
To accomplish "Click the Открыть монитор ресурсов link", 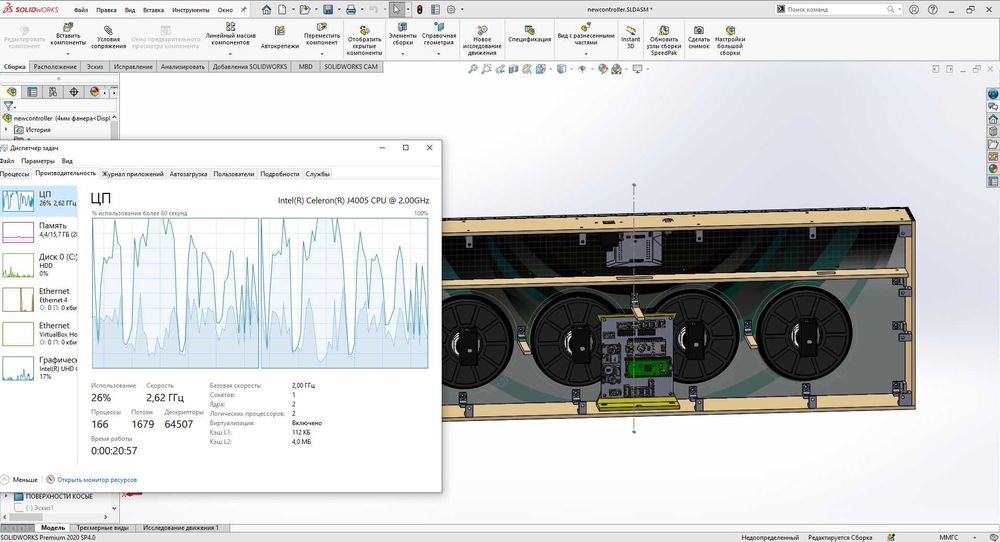I will tap(97, 480).
